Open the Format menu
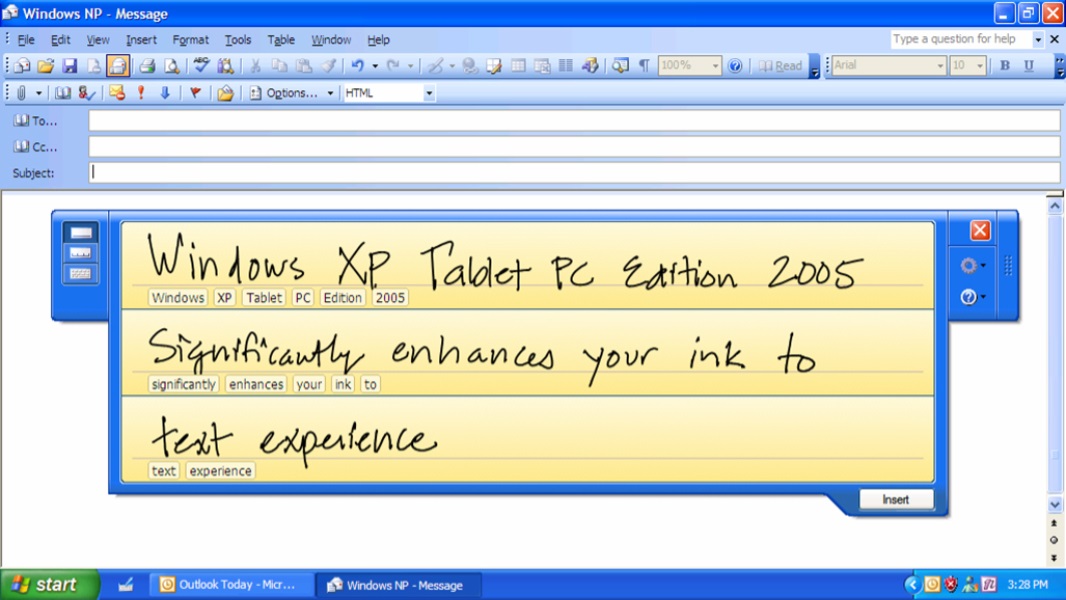This screenshot has width=1066, height=600. click(x=190, y=40)
